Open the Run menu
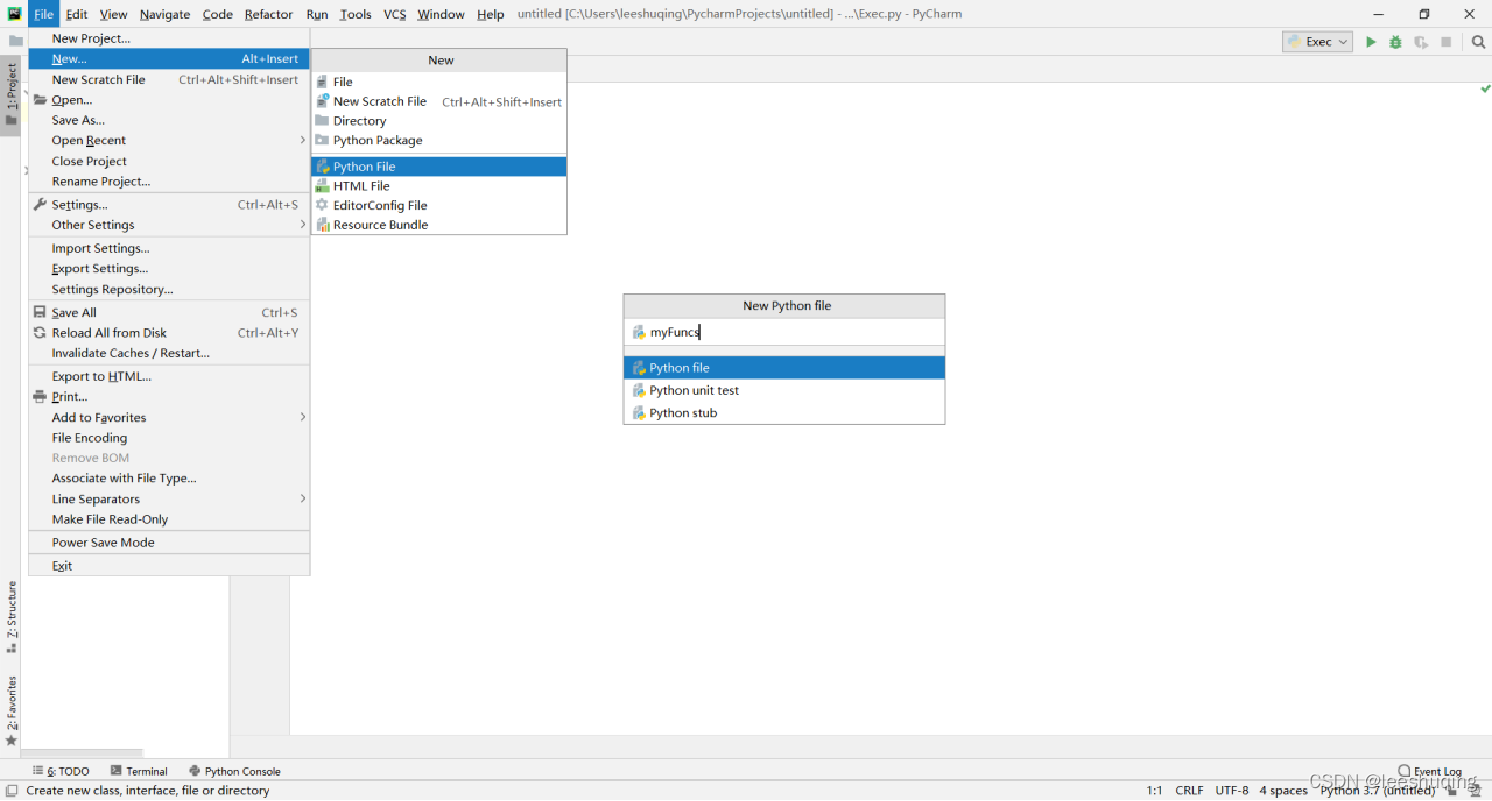1492x801 pixels. click(x=317, y=14)
